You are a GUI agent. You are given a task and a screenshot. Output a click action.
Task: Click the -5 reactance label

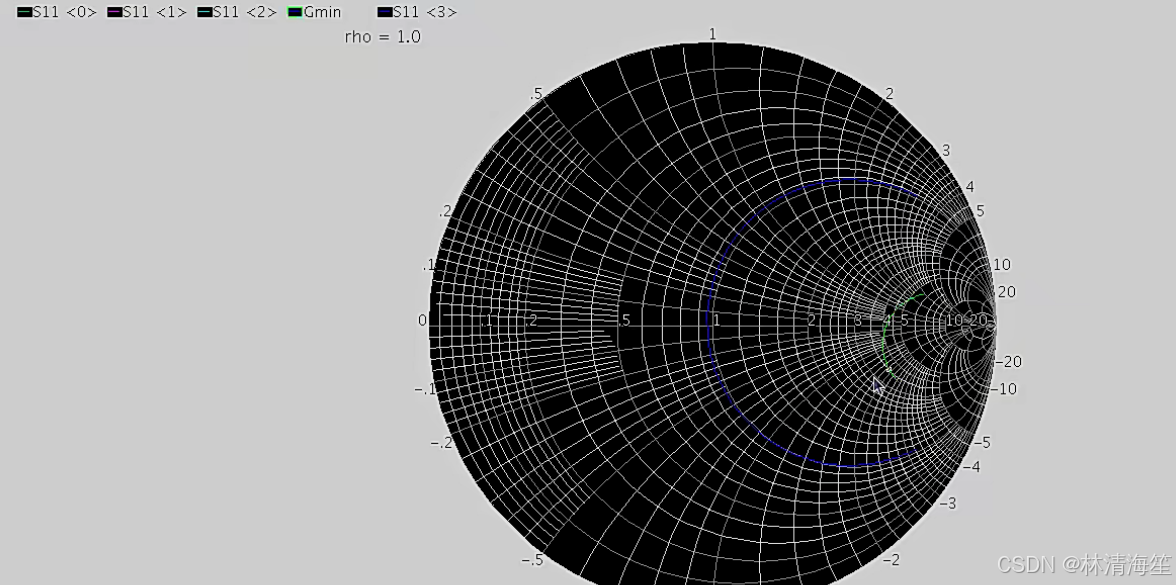click(x=983, y=442)
